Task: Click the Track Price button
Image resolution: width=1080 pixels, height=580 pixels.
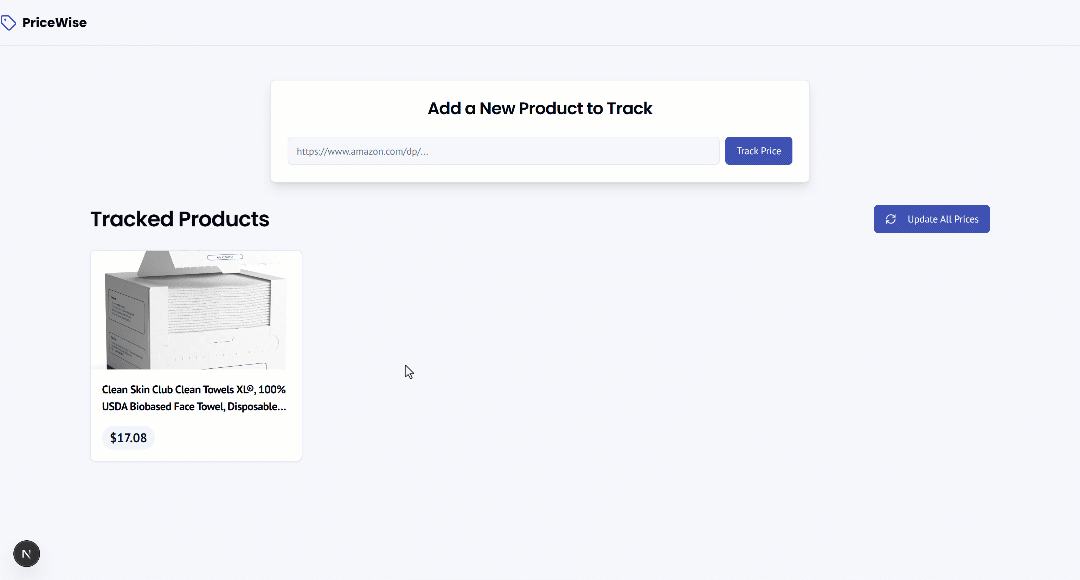Action: [x=758, y=150]
